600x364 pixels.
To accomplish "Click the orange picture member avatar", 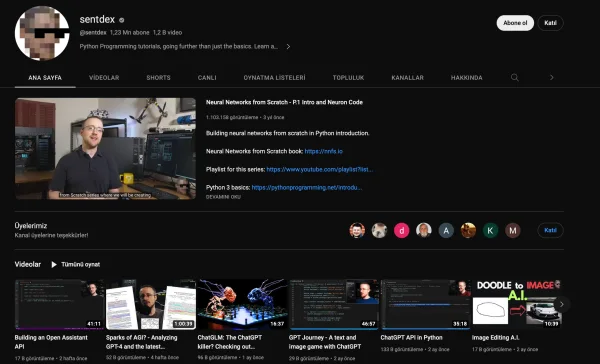I will click(x=468, y=230).
